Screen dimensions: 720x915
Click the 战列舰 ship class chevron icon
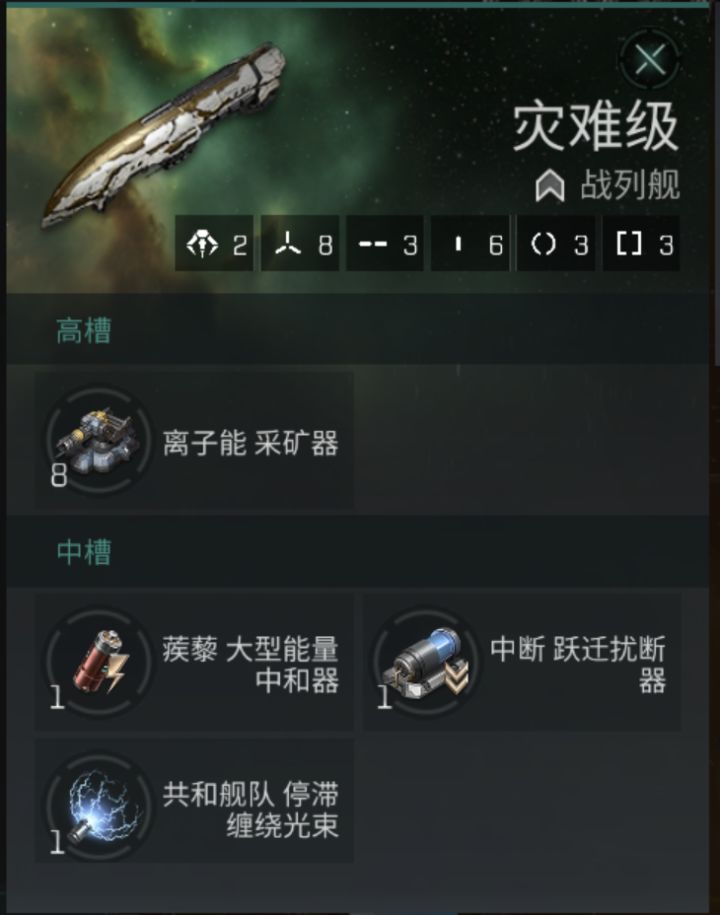(x=550, y=186)
